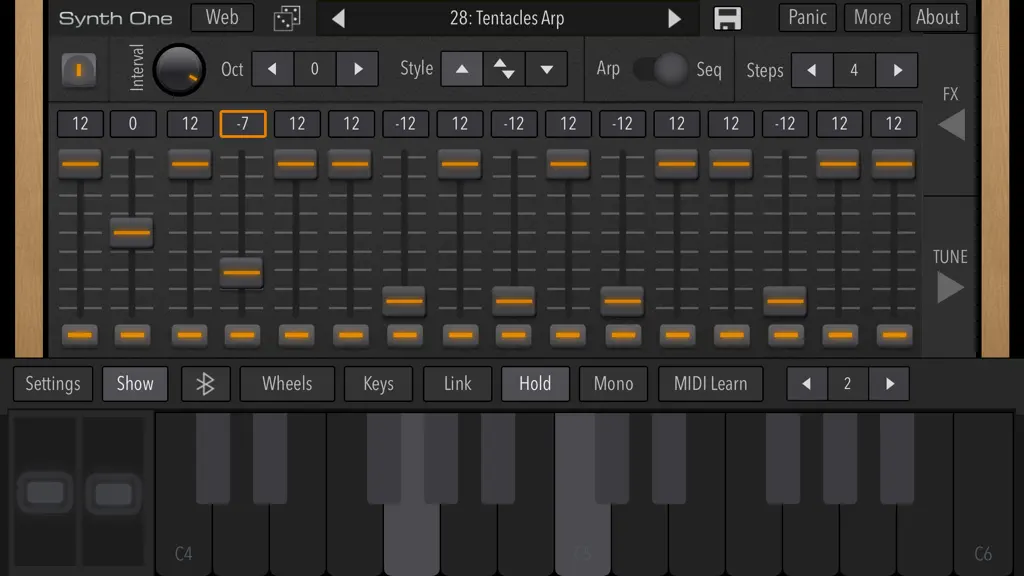The width and height of the screenshot is (1024, 576).
Task: Toggle Mono mode
Action: tap(613, 384)
